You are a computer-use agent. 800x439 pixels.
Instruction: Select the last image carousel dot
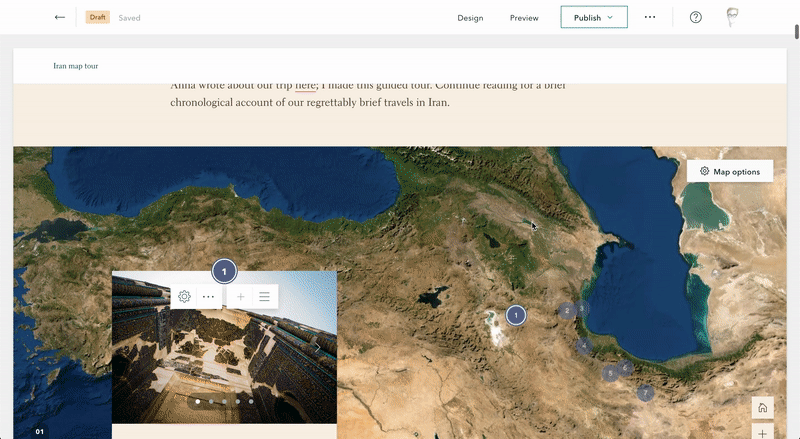pyautogui.click(x=251, y=402)
